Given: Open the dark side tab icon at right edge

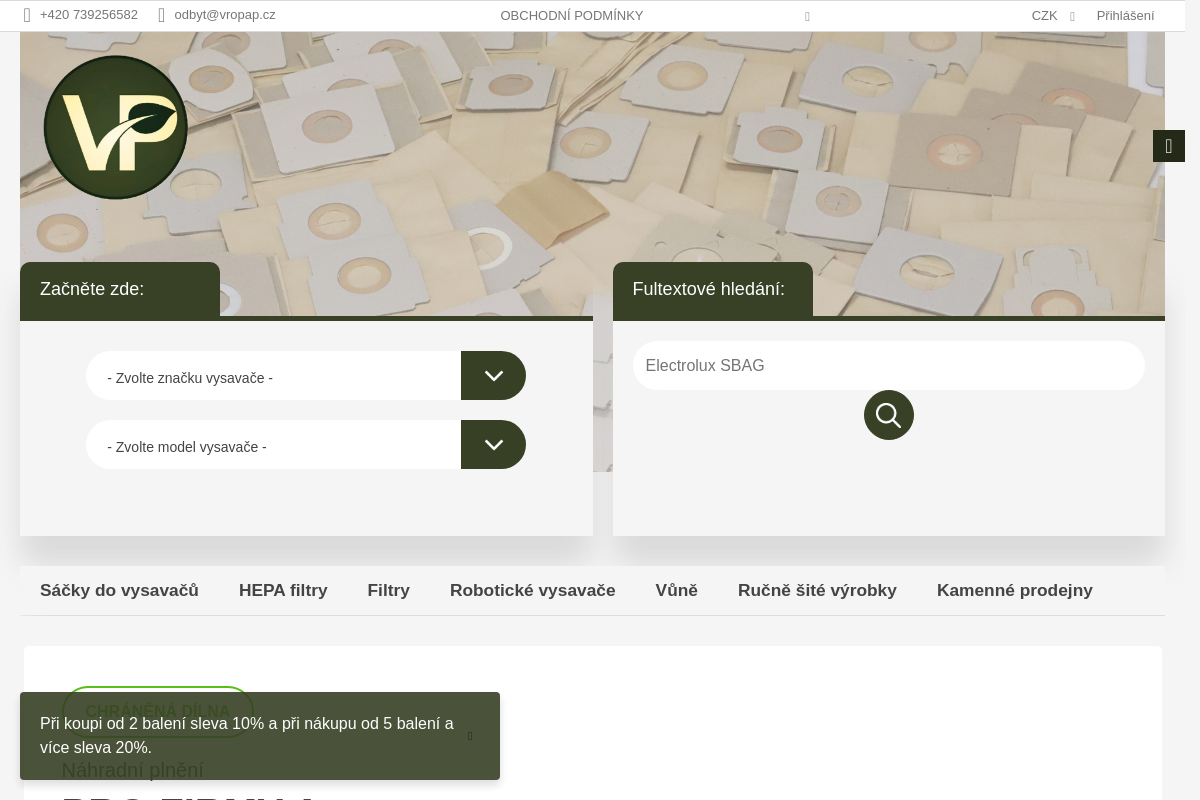Looking at the screenshot, I should (x=1169, y=146).
